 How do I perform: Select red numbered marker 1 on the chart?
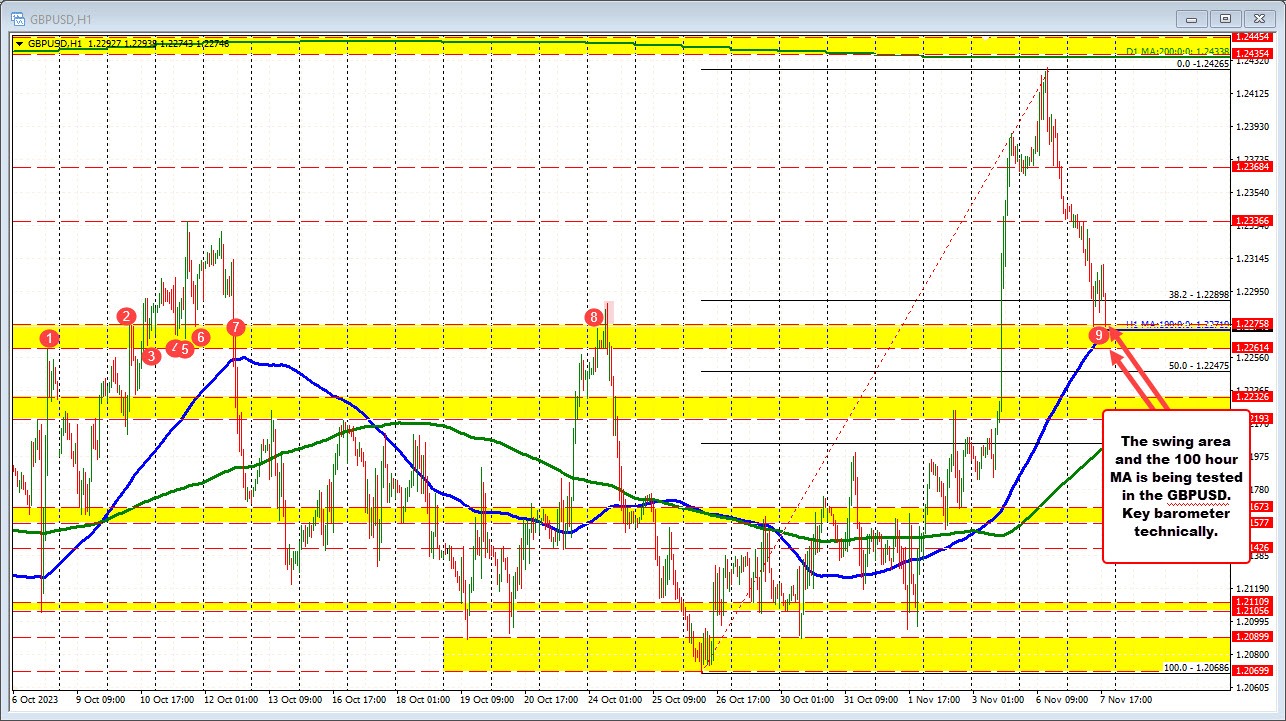click(50, 339)
